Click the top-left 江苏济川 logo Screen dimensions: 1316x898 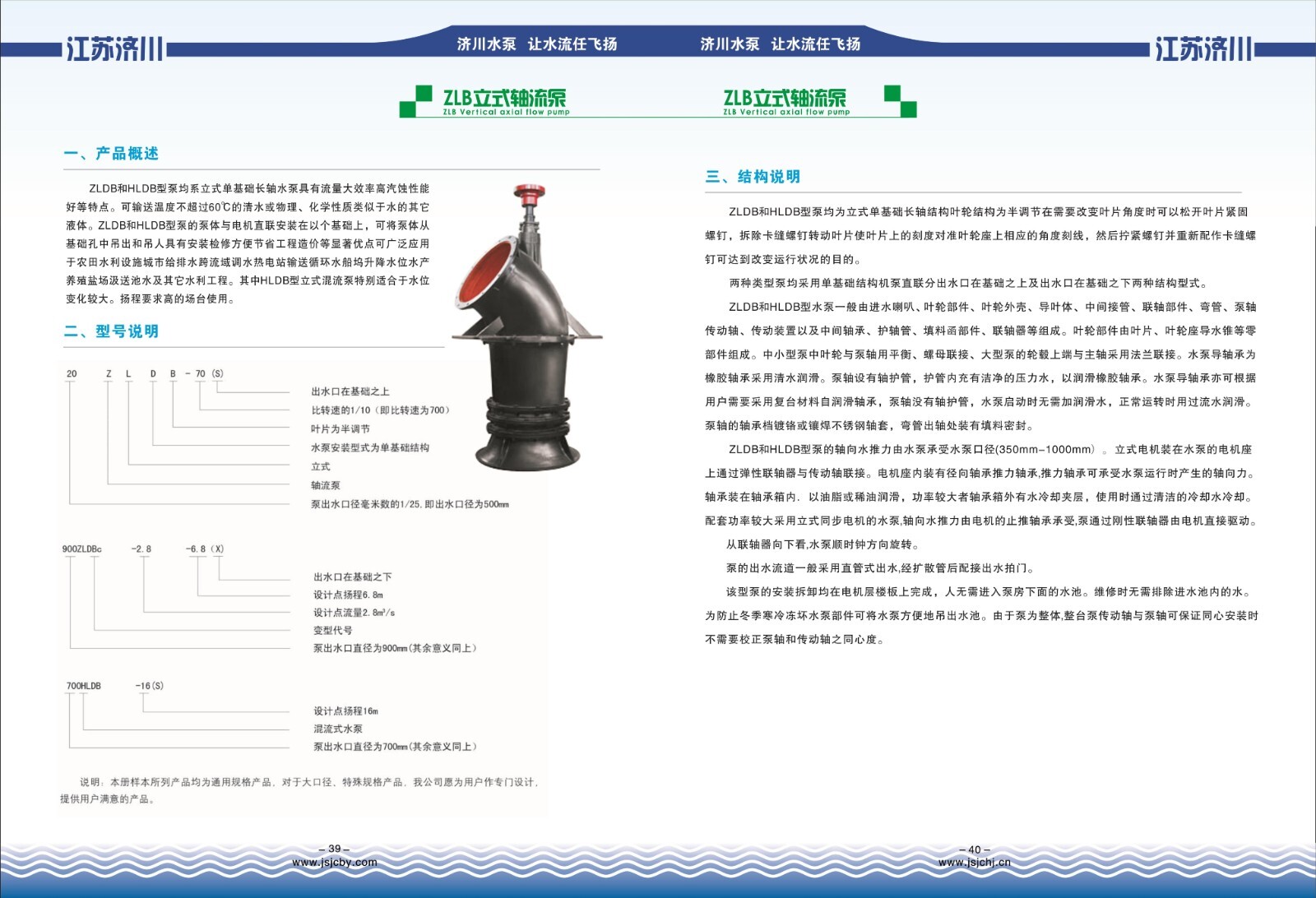click(114, 49)
